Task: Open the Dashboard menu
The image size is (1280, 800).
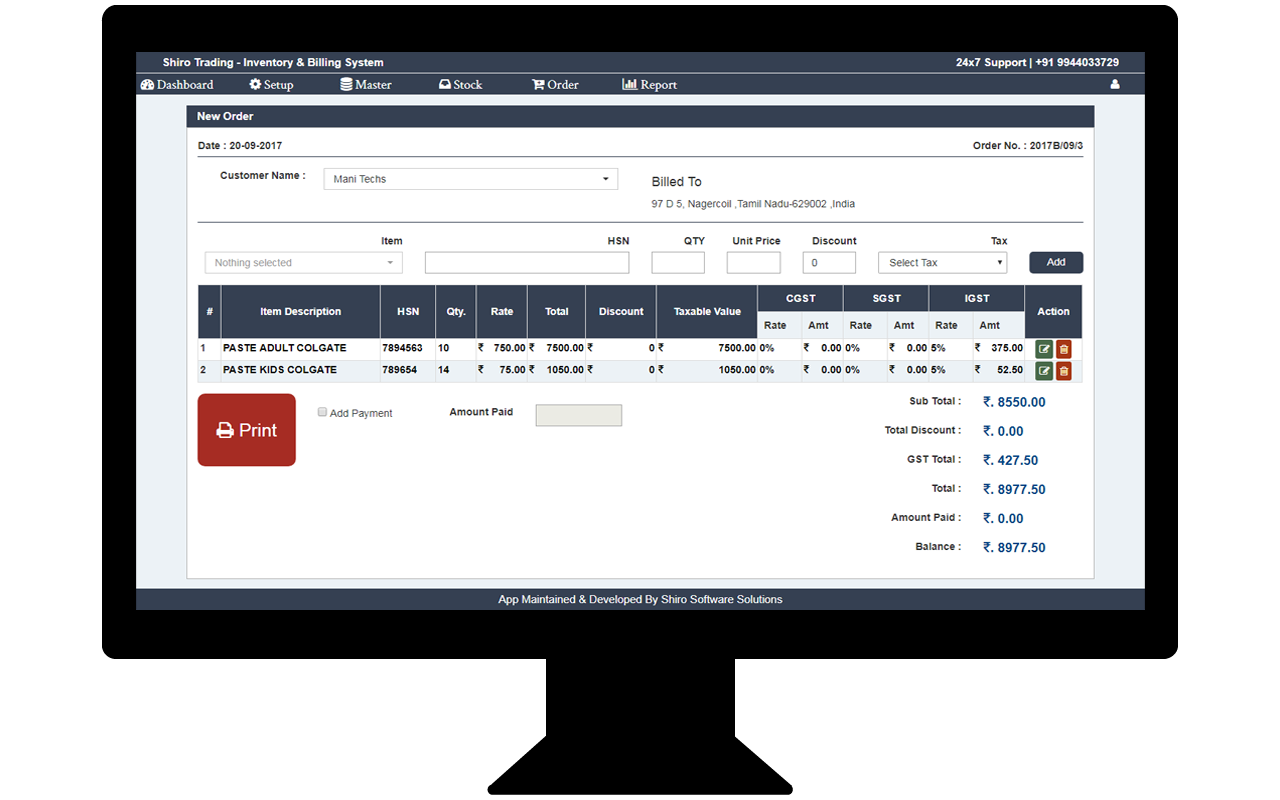Action: click(177, 85)
